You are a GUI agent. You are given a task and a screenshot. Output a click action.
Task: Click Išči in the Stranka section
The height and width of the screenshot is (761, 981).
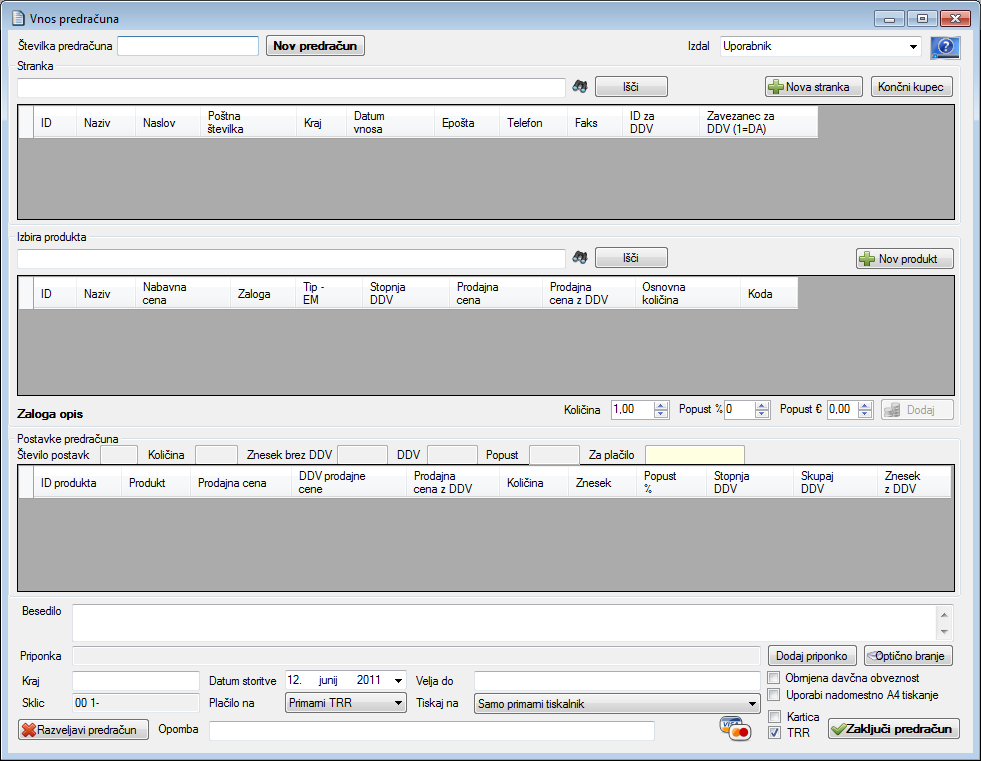point(631,86)
